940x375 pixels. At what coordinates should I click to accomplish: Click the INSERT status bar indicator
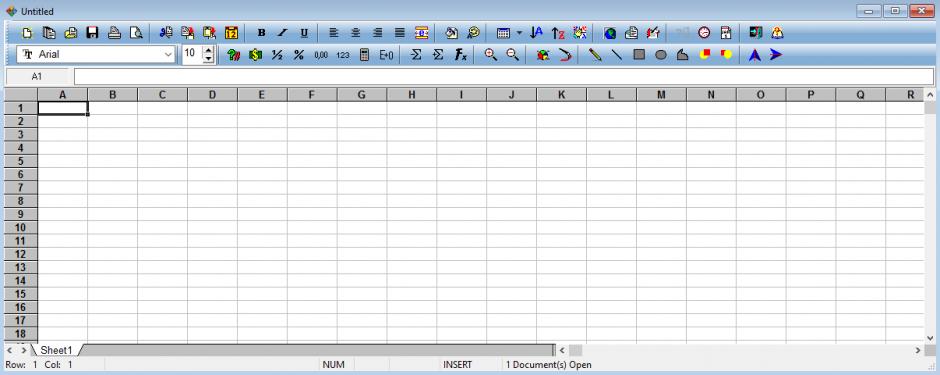coord(457,365)
